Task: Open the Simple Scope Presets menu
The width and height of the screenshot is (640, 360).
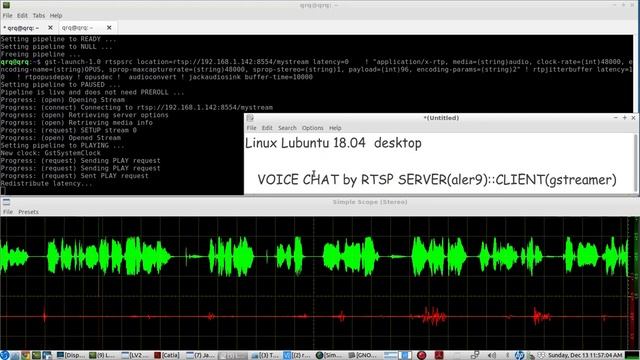Action: coord(29,212)
